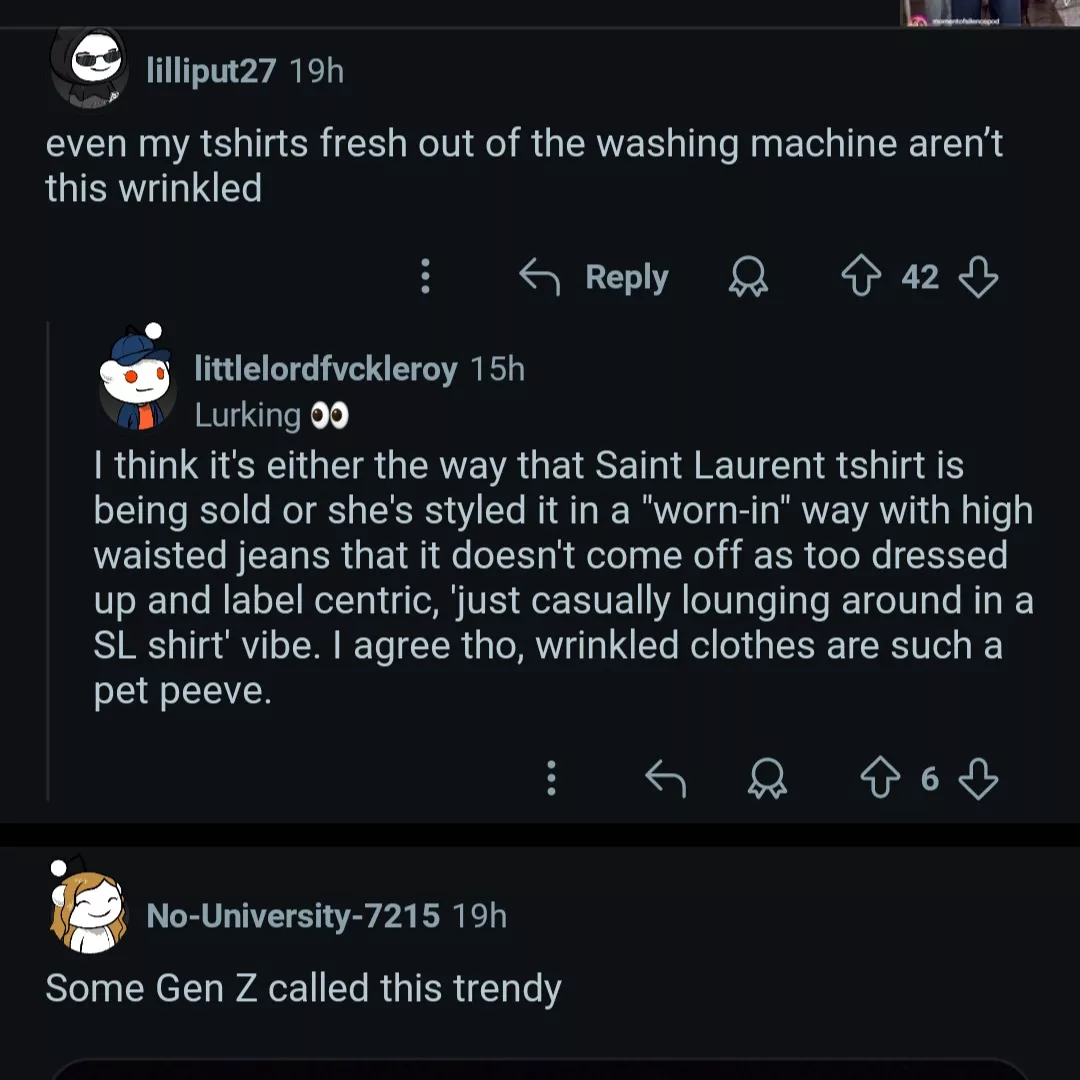Image resolution: width=1080 pixels, height=1080 pixels.
Task: Downvote lilliput27's comment
Action: (x=978, y=277)
